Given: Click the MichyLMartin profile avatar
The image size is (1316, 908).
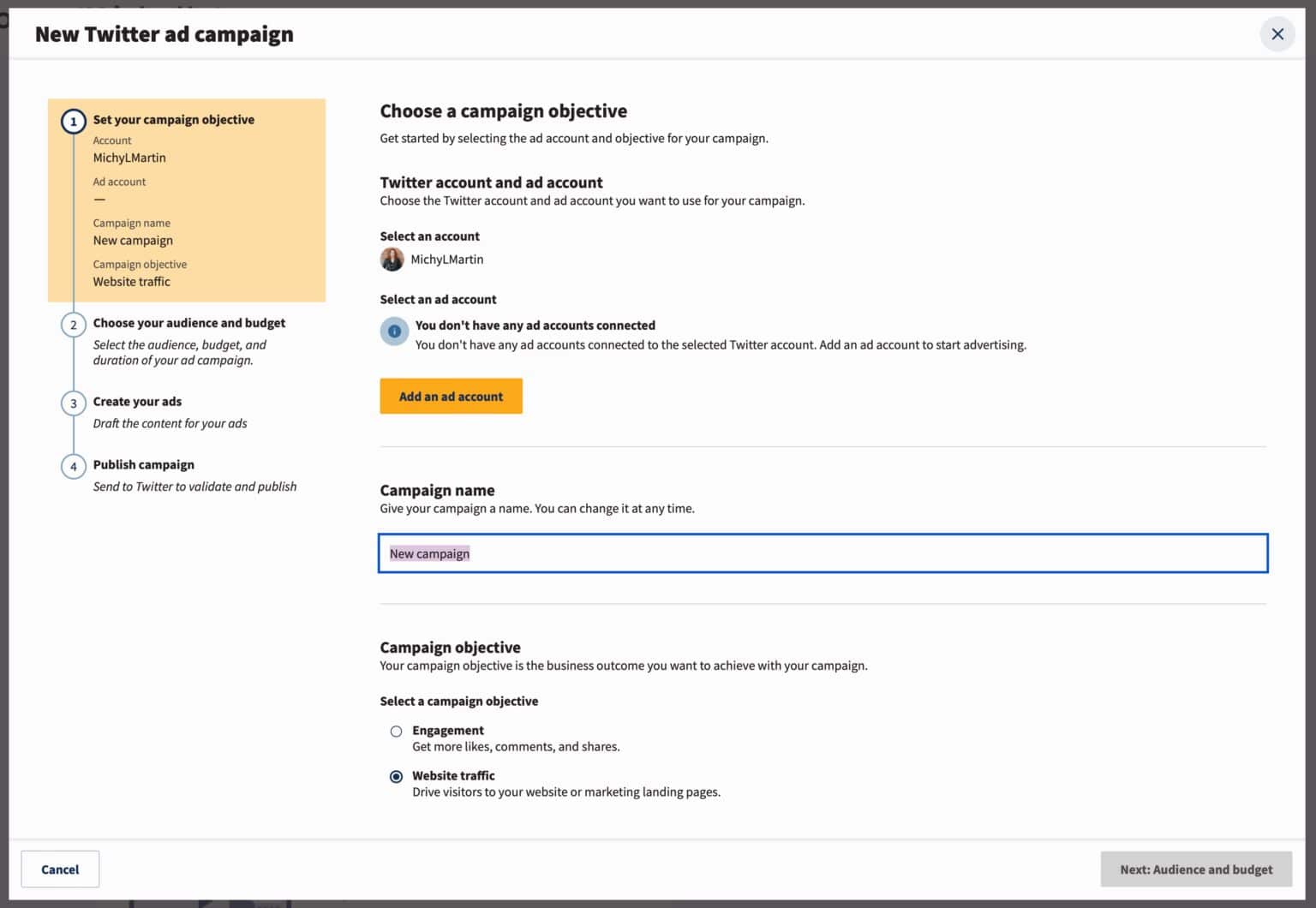Looking at the screenshot, I should point(392,259).
